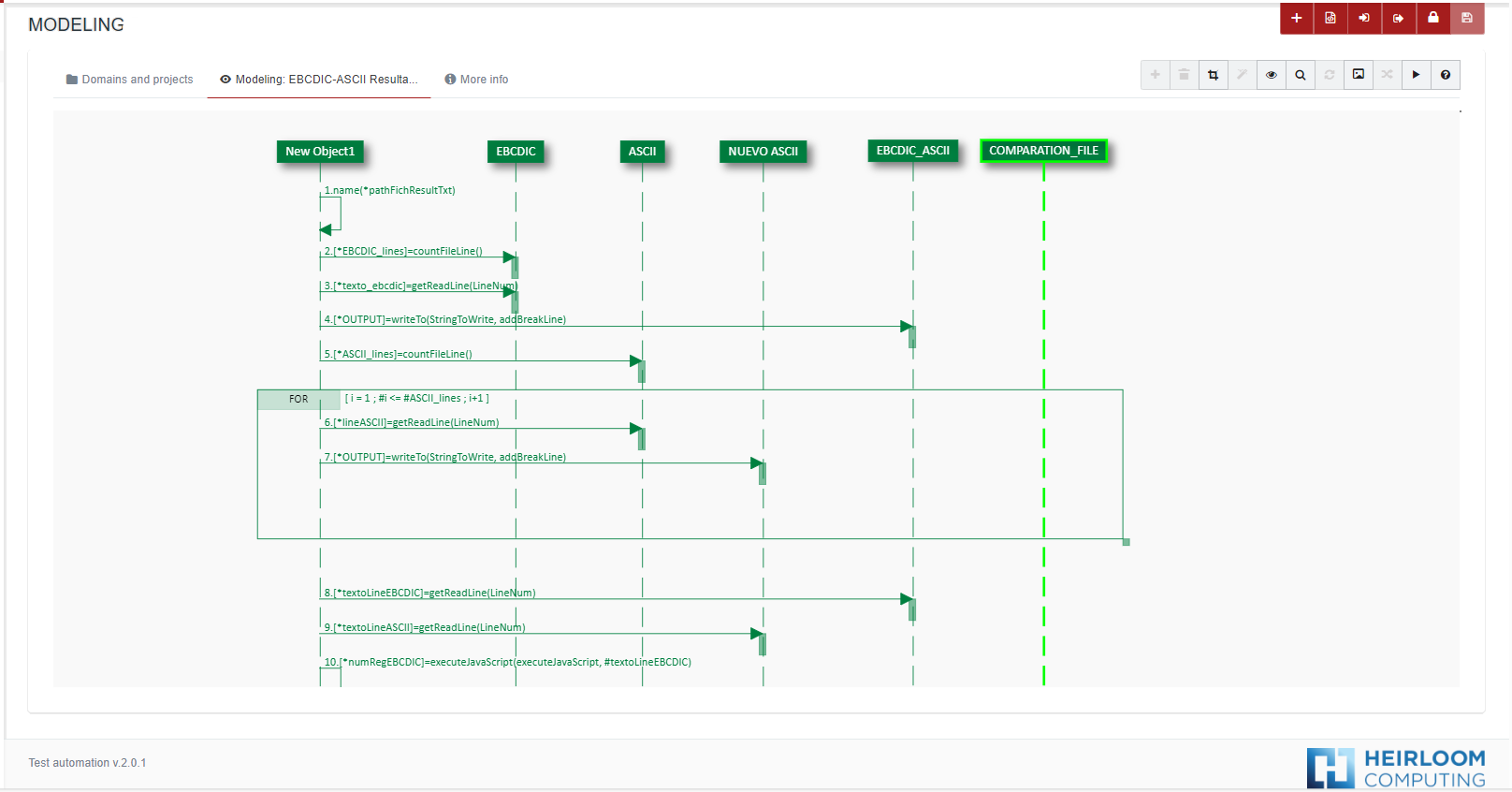Click the red sign-in import icon
The image size is (1512, 792).
pyautogui.click(x=1364, y=18)
